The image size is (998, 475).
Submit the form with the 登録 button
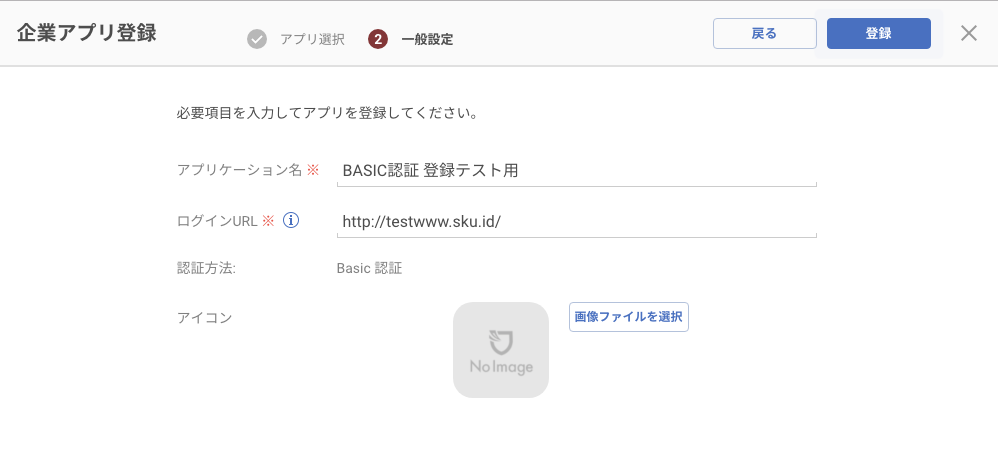point(878,34)
